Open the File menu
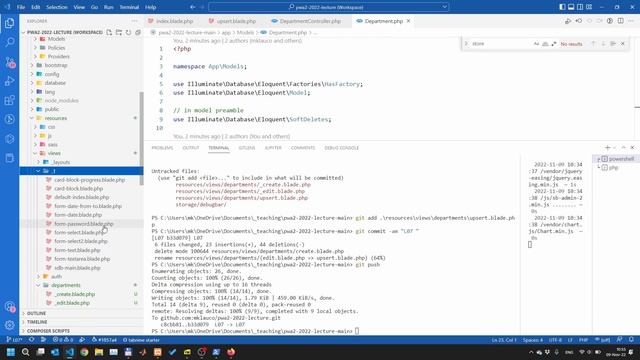640x360 pixels. [21, 7]
